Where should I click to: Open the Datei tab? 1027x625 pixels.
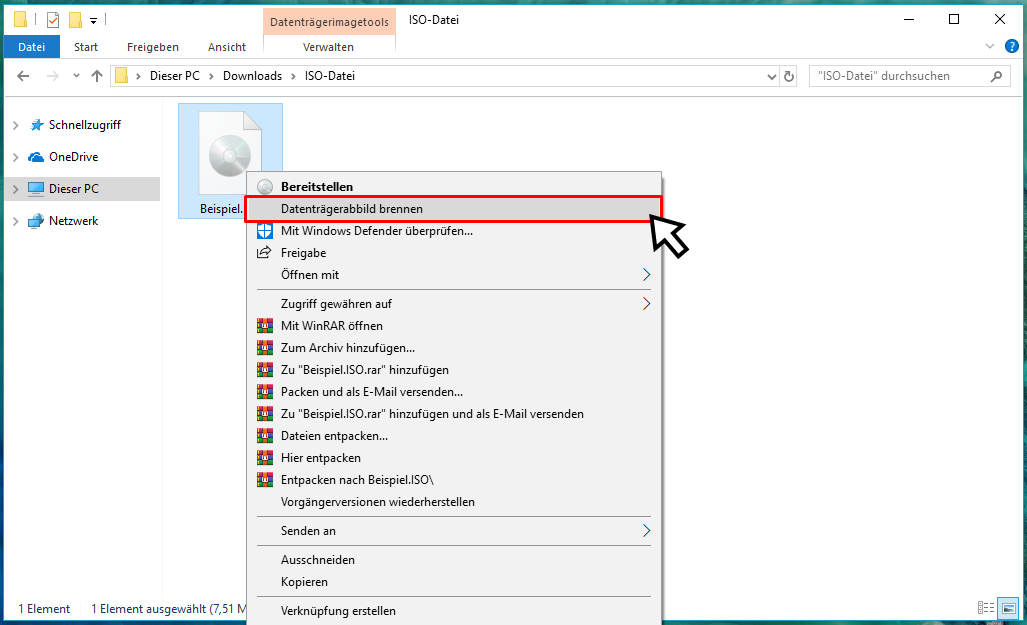pyautogui.click(x=31, y=47)
